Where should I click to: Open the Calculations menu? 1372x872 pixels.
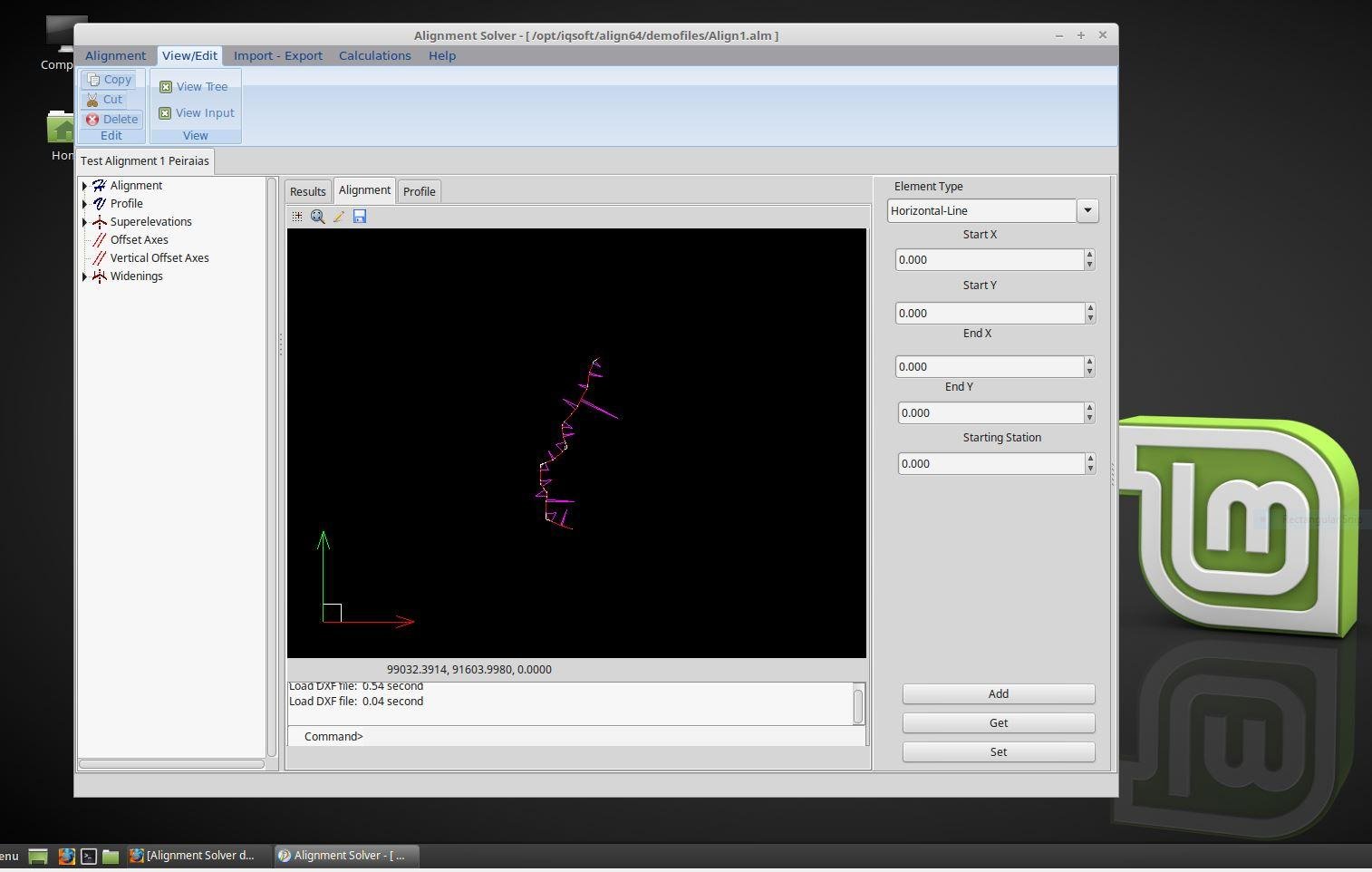[374, 55]
